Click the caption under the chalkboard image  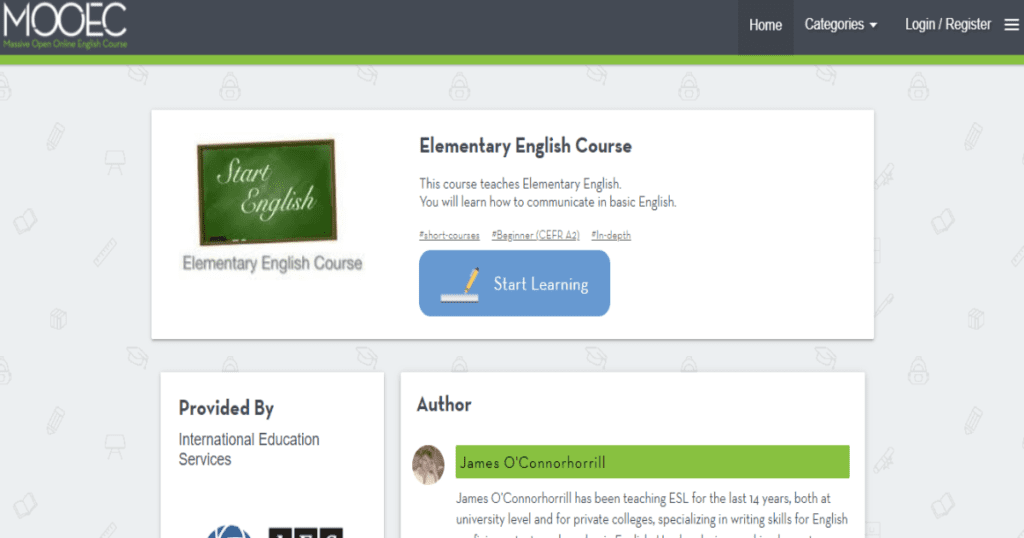pyautogui.click(x=272, y=263)
